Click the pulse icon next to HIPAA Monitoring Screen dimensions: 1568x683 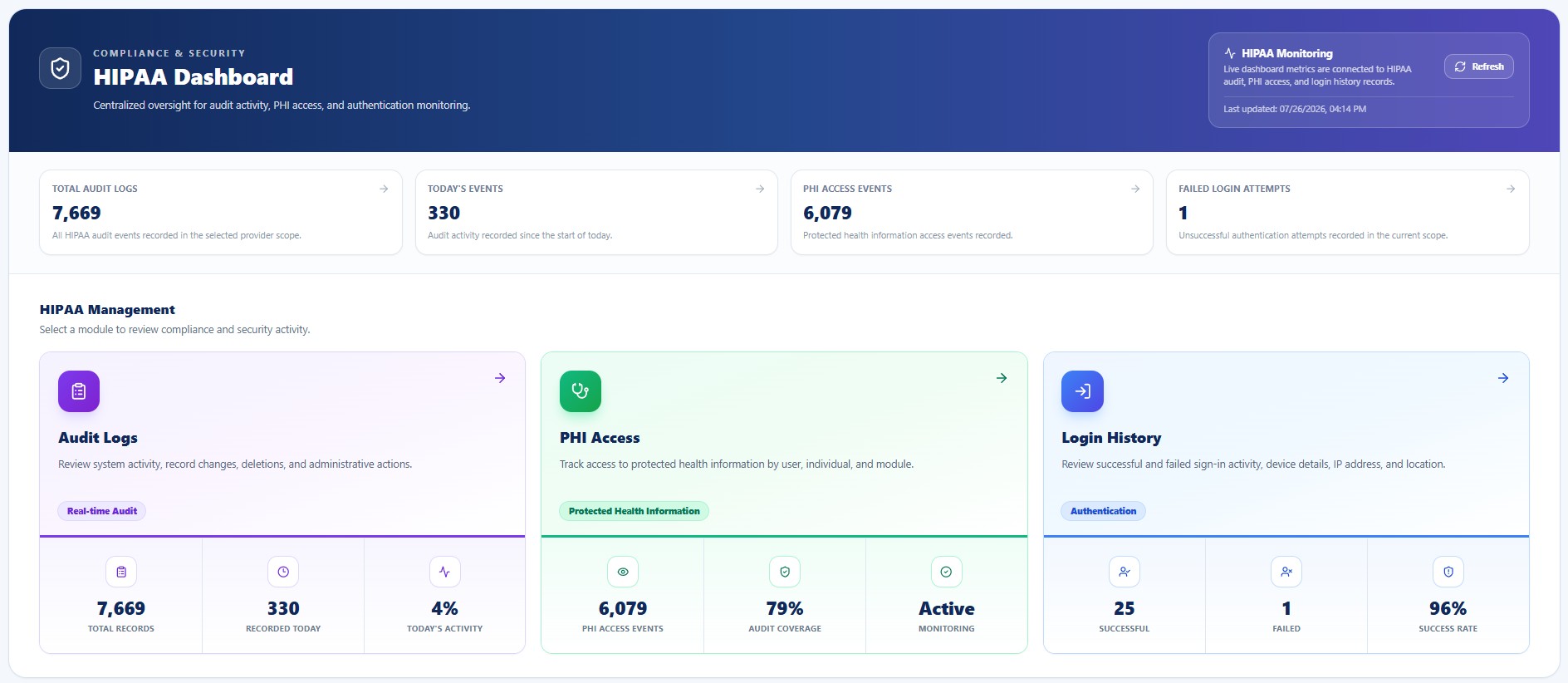[x=1230, y=53]
